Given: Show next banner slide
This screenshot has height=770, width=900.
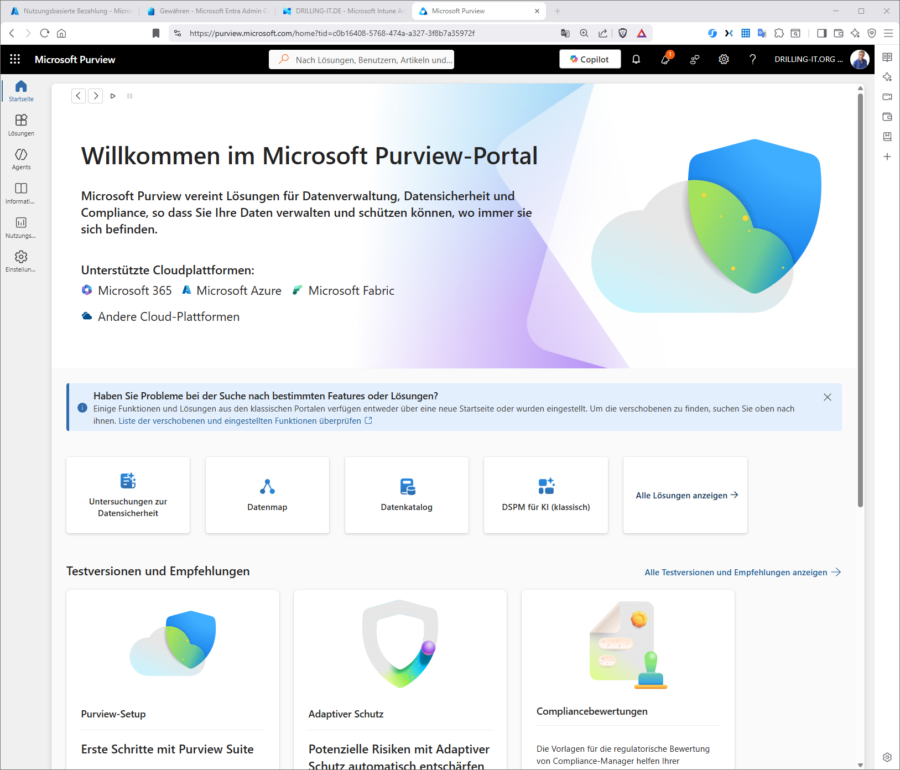Looking at the screenshot, I should [x=96, y=96].
